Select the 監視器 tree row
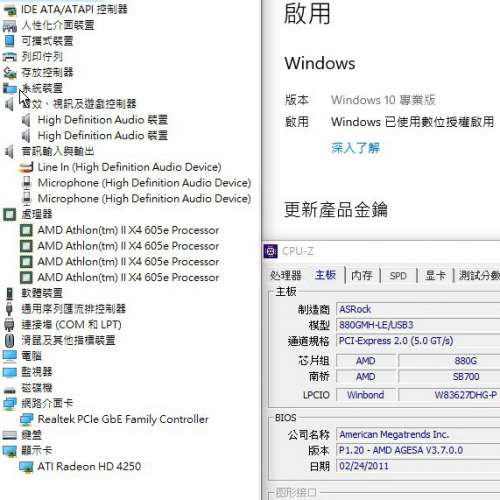 [x=37, y=372]
